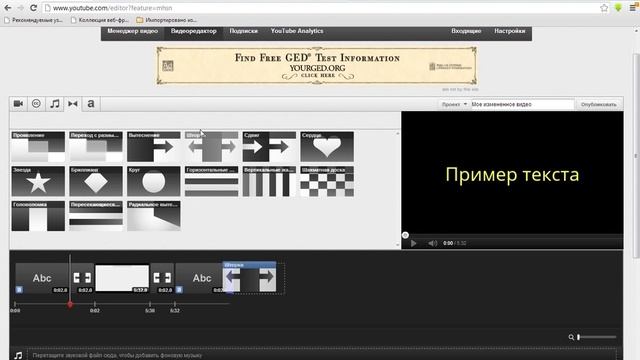Click the transitions panel scroll up arrow
The image size is (640, 360).
(398, 133)
